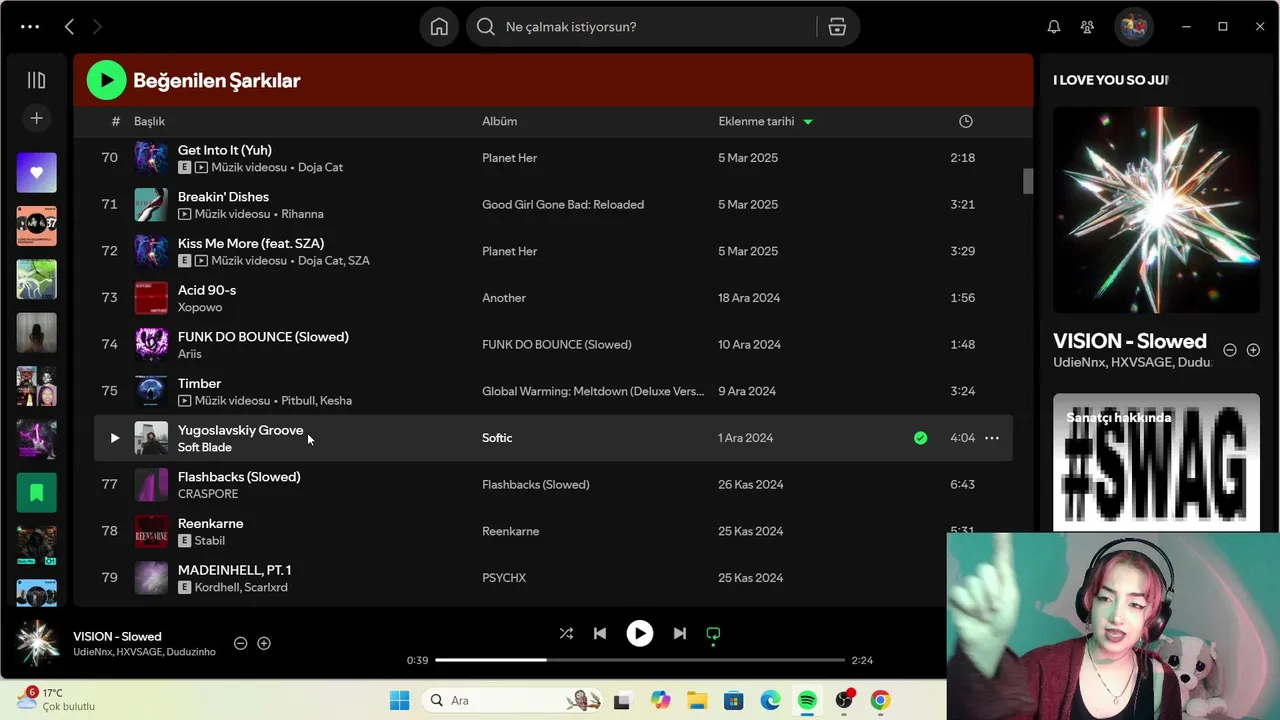Open more options for Yugoslavskiy Groove
This screenshot has height=720, width=1280.
tap(992, 438)
